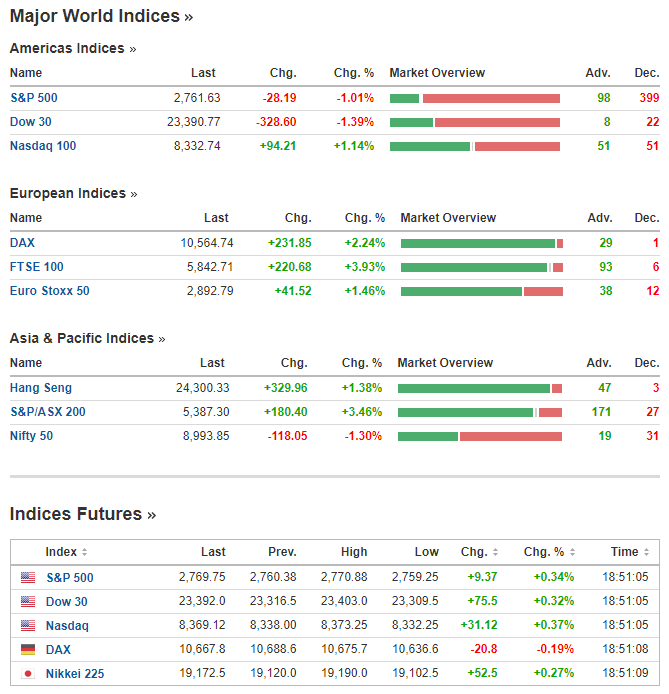The image size is (669, 694).
Task: Click S&P 500 last value 2,761.63
Action: point(197,98)
